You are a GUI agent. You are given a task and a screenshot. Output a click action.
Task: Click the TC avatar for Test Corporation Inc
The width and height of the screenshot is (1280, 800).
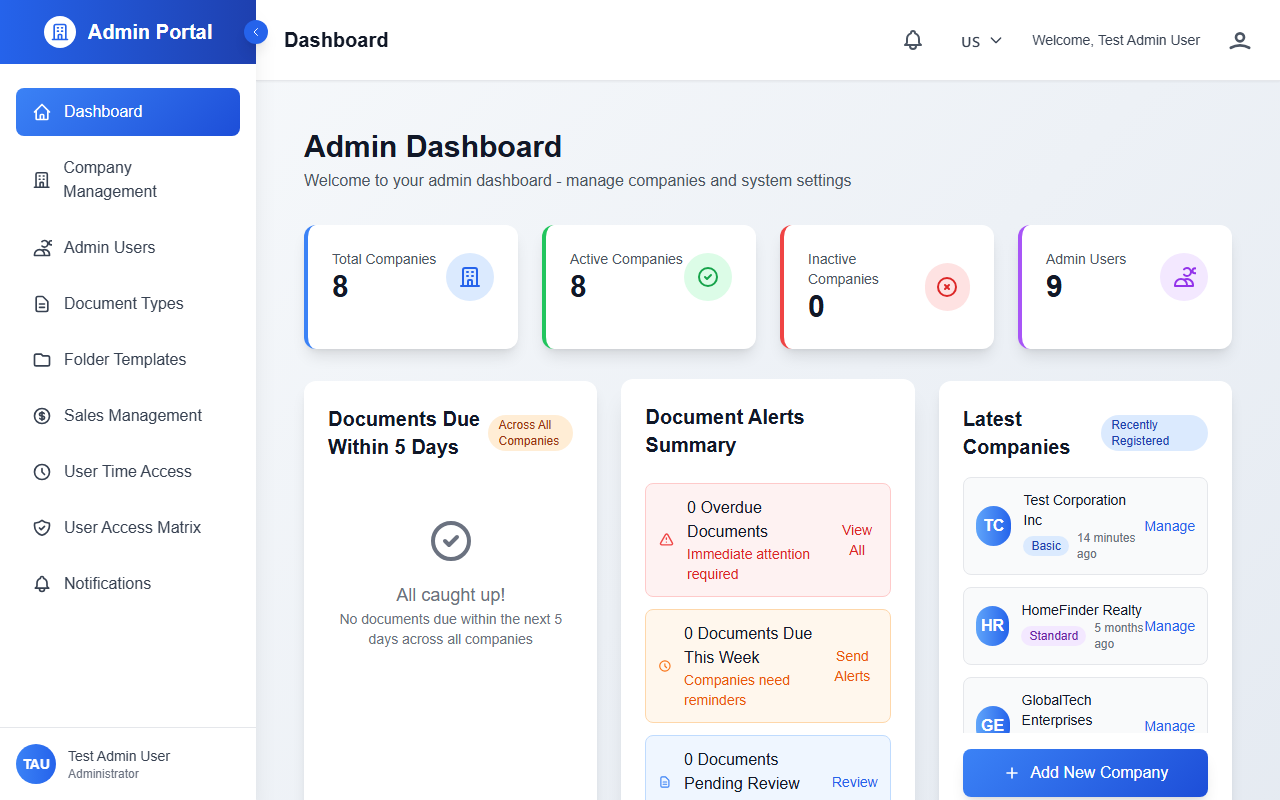993,526
